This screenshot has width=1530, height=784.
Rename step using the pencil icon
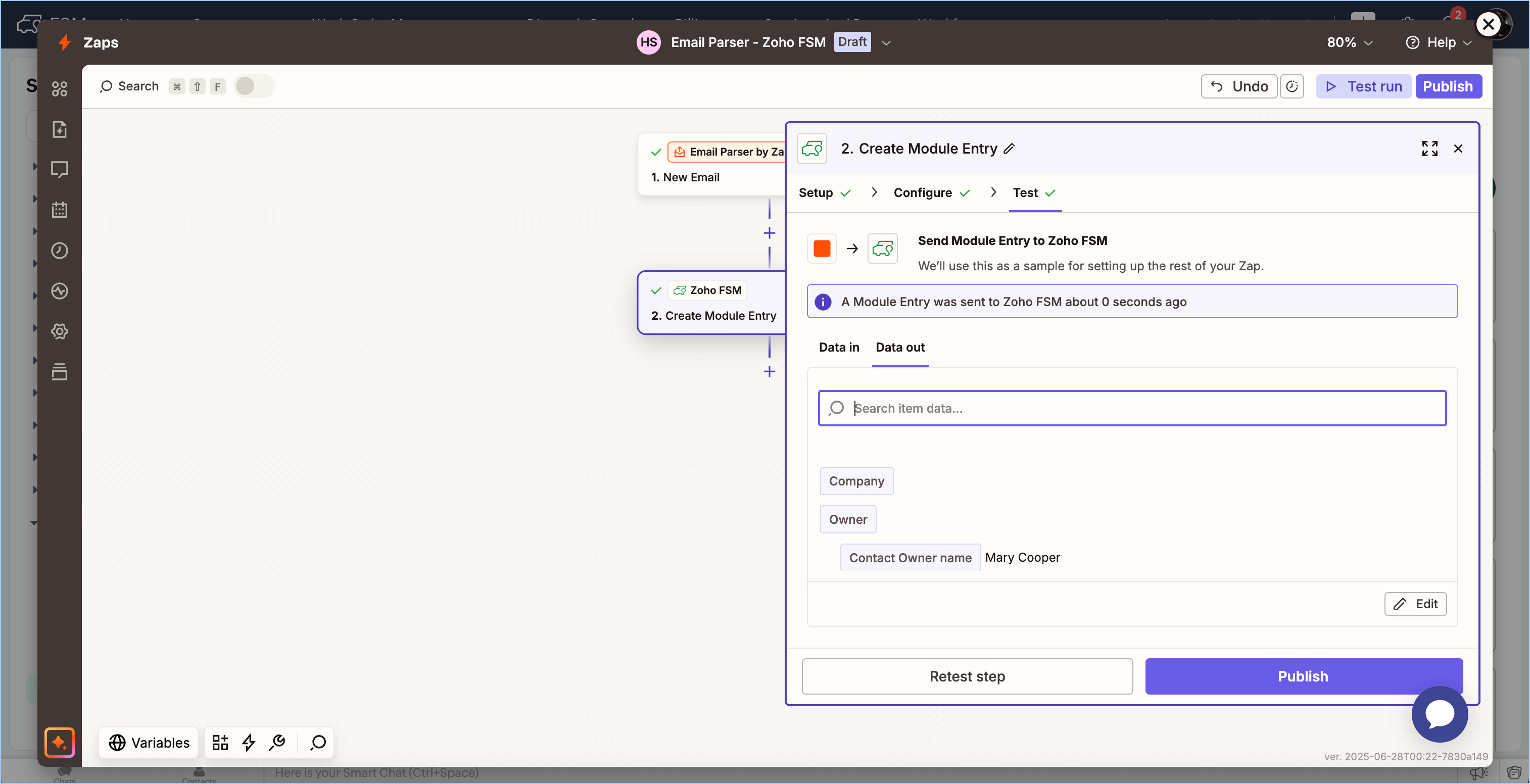(1009, 149)
